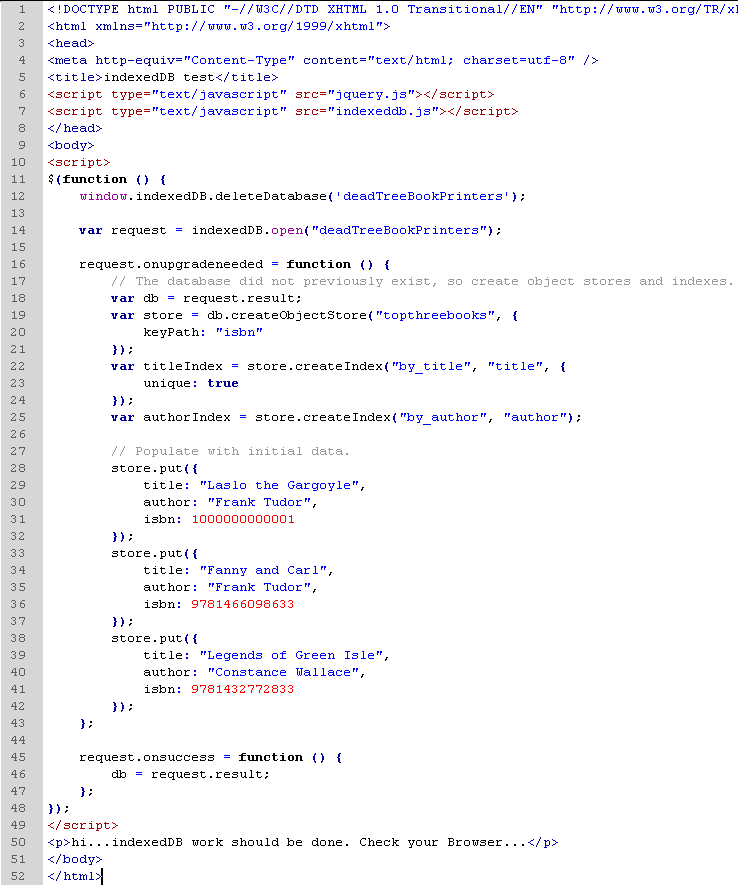Image resolution: width=738 pixels, height=885 pixels.
Task: Click comment 'Populate with initial data.'
Action: [230, 452]
